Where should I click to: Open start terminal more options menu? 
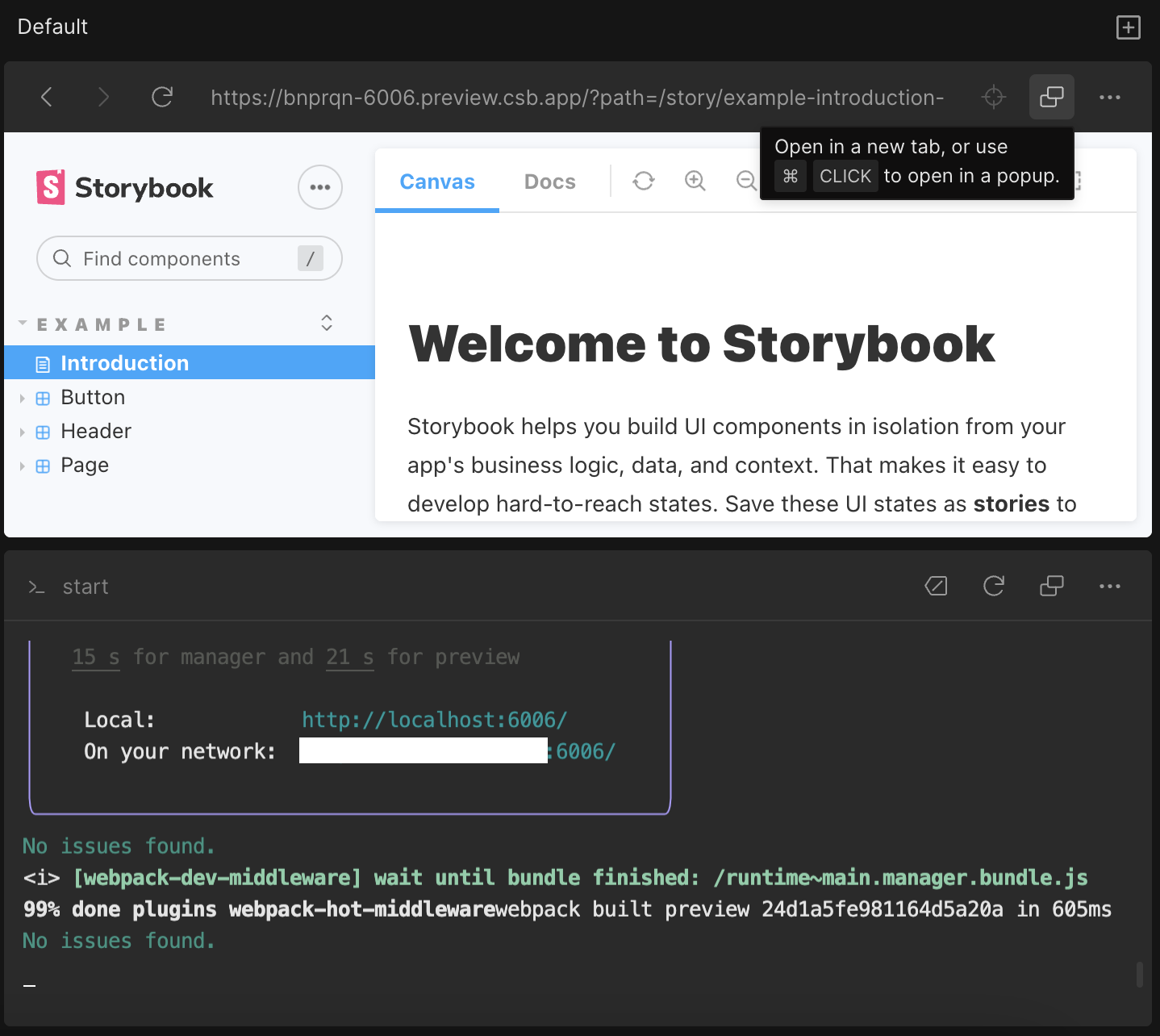tap(1110, 586)
